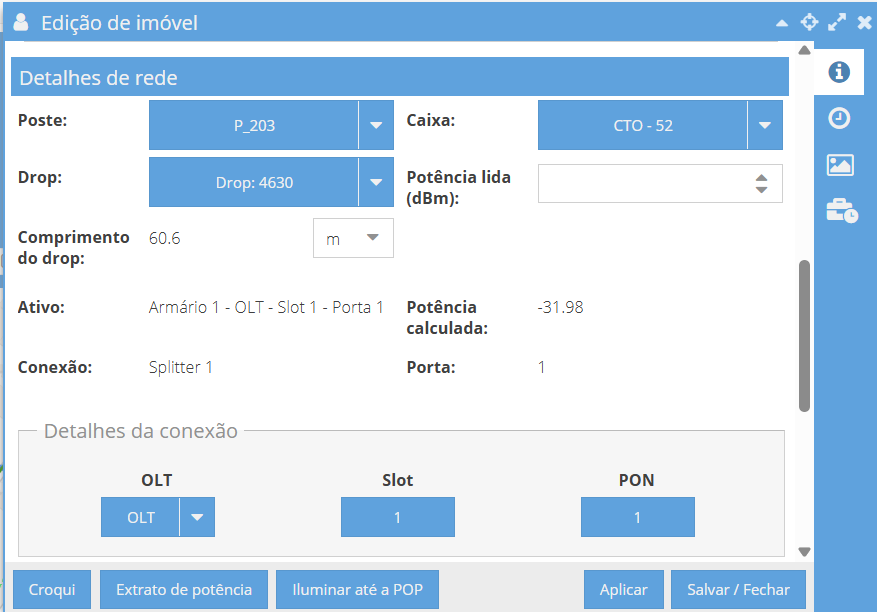Open the length unit m dropdown

(353, 238)
